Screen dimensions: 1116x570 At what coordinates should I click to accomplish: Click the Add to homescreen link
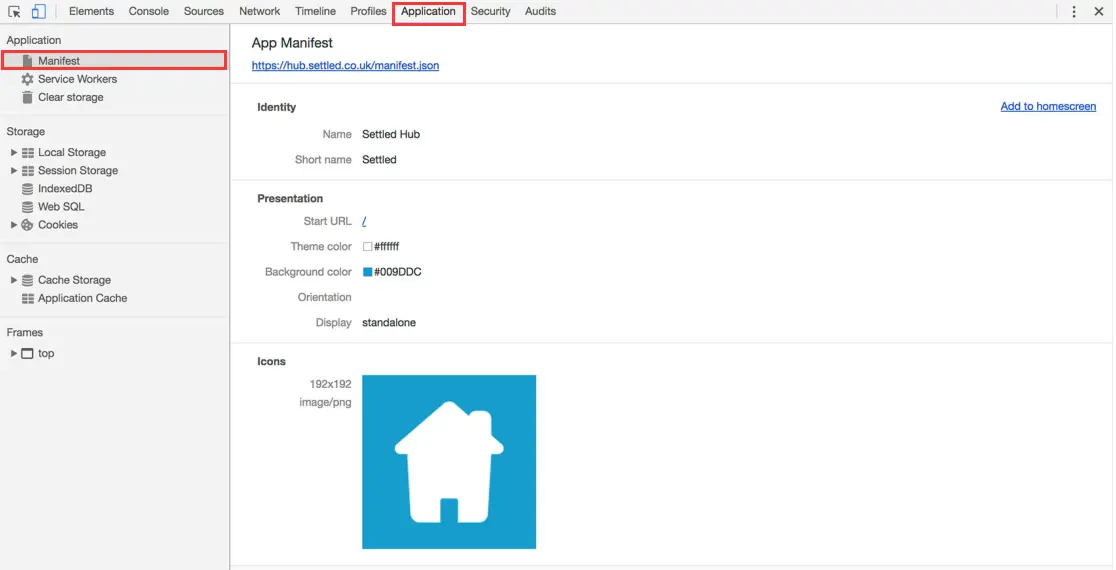coord(1048,106)
